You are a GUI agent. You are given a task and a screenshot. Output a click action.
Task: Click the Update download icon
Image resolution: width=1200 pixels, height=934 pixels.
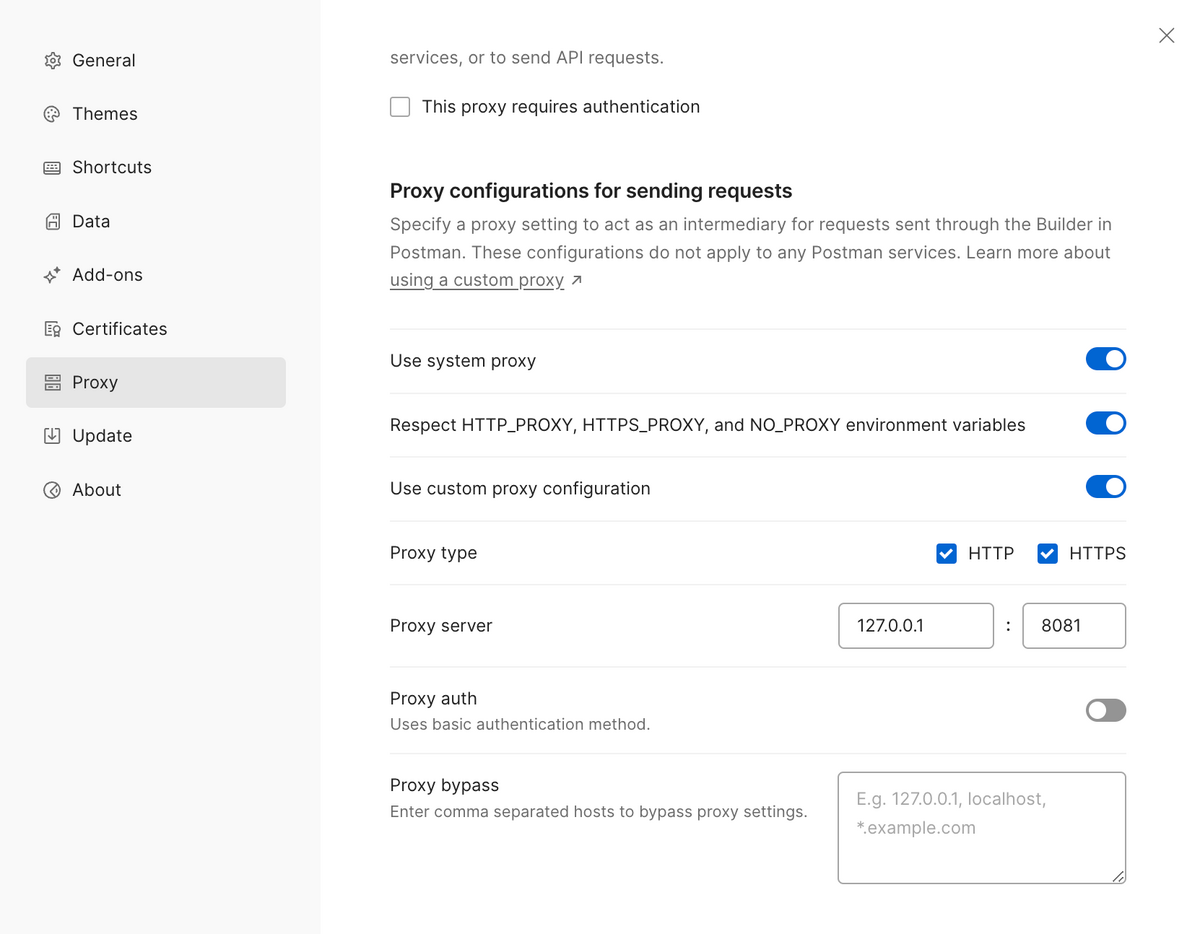coord(52,435)
